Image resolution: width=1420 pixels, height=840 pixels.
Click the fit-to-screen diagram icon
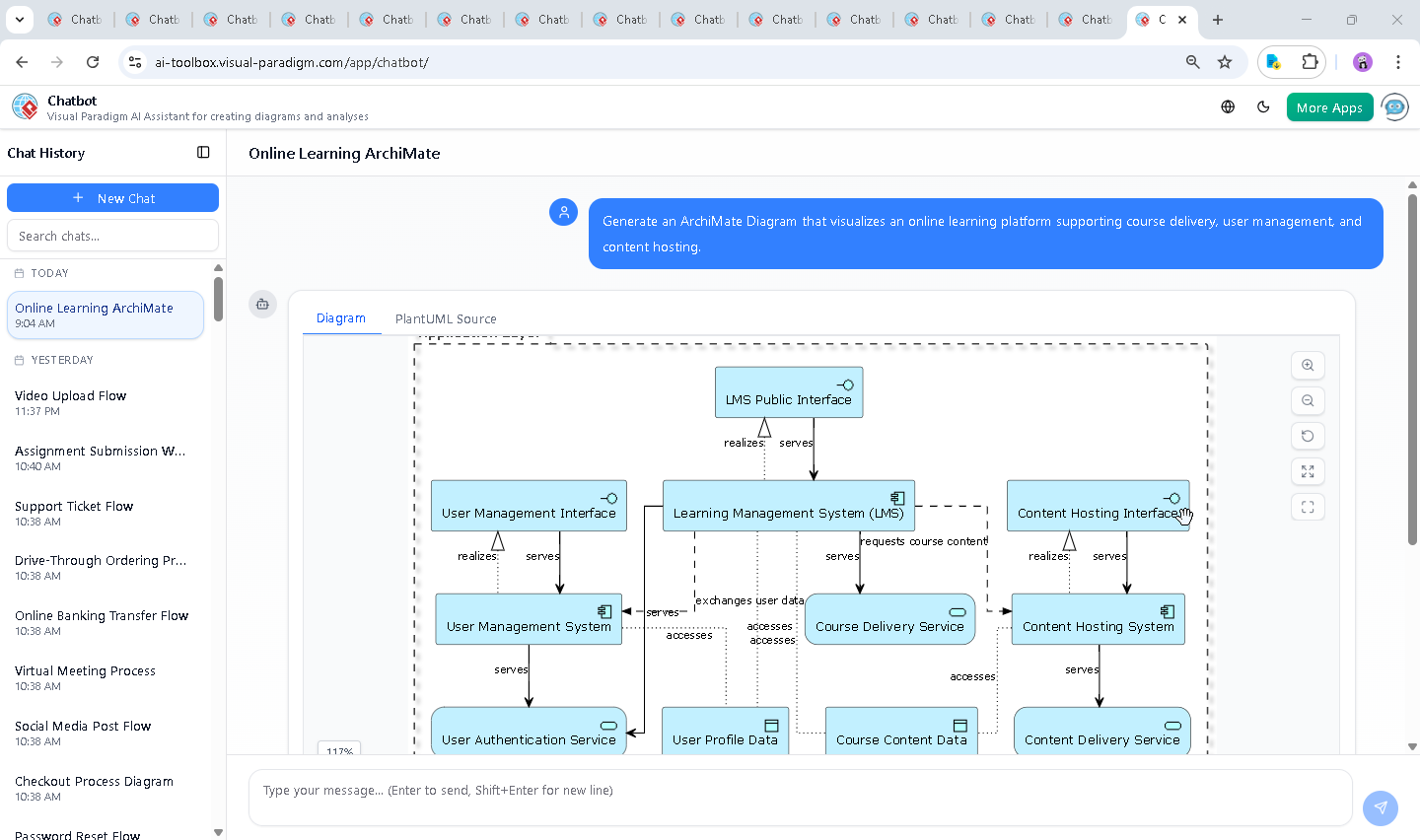point(1308,471)
